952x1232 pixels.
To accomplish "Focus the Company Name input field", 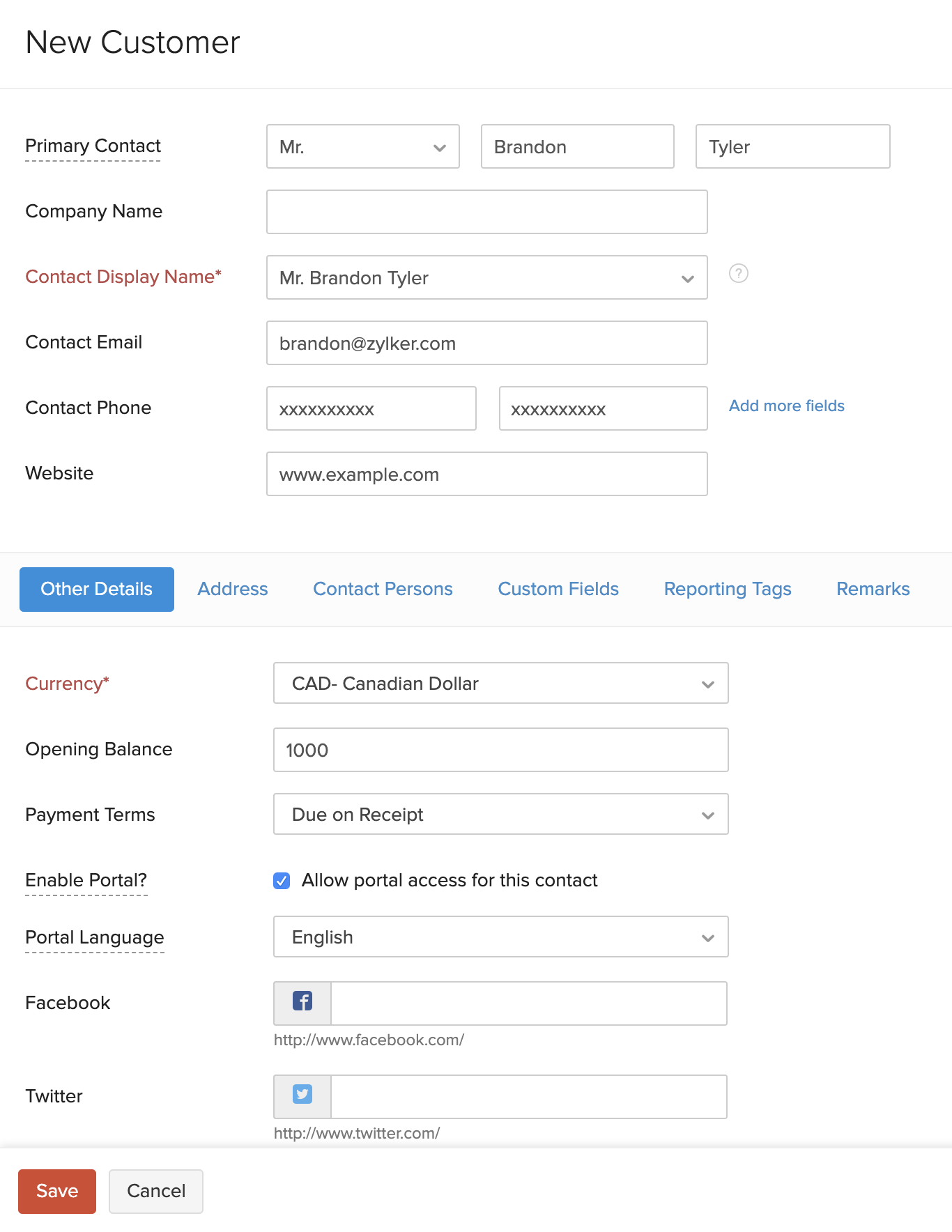I will 486,212.
